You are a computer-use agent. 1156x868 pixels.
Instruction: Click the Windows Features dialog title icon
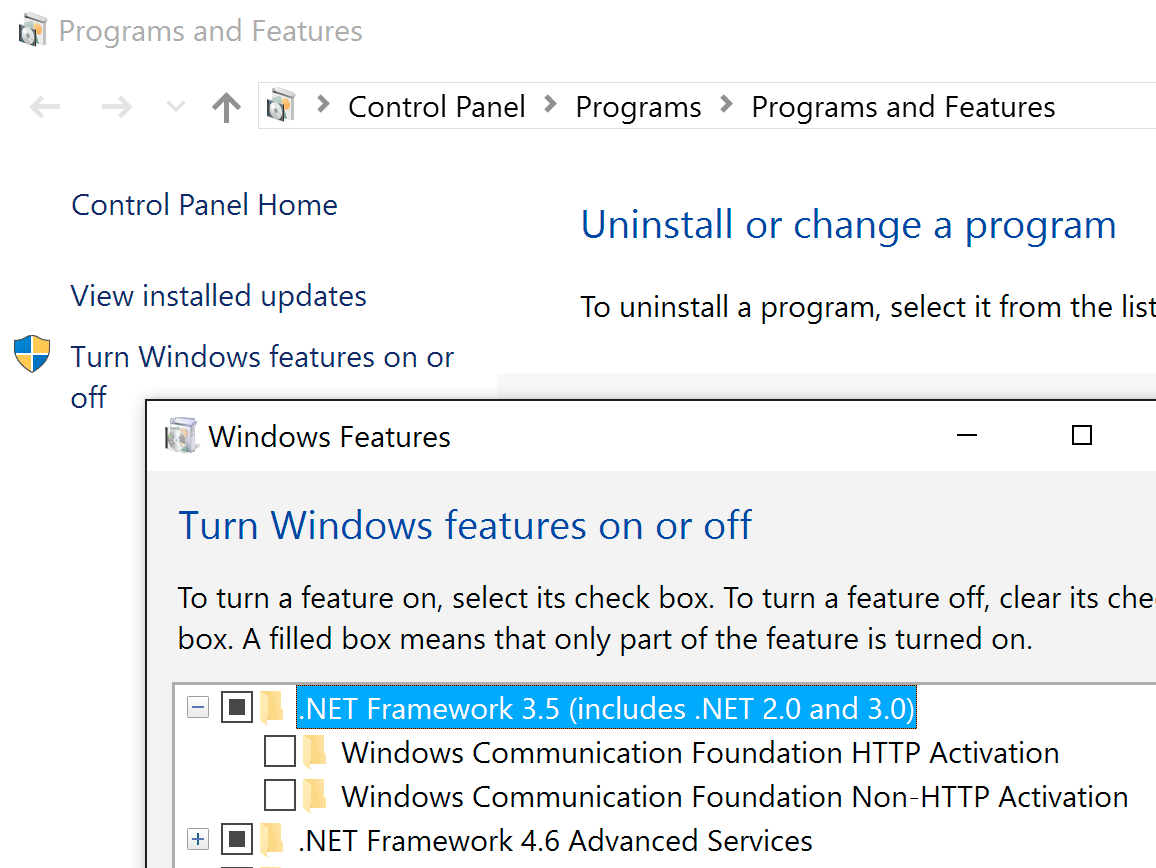point(182,436)
